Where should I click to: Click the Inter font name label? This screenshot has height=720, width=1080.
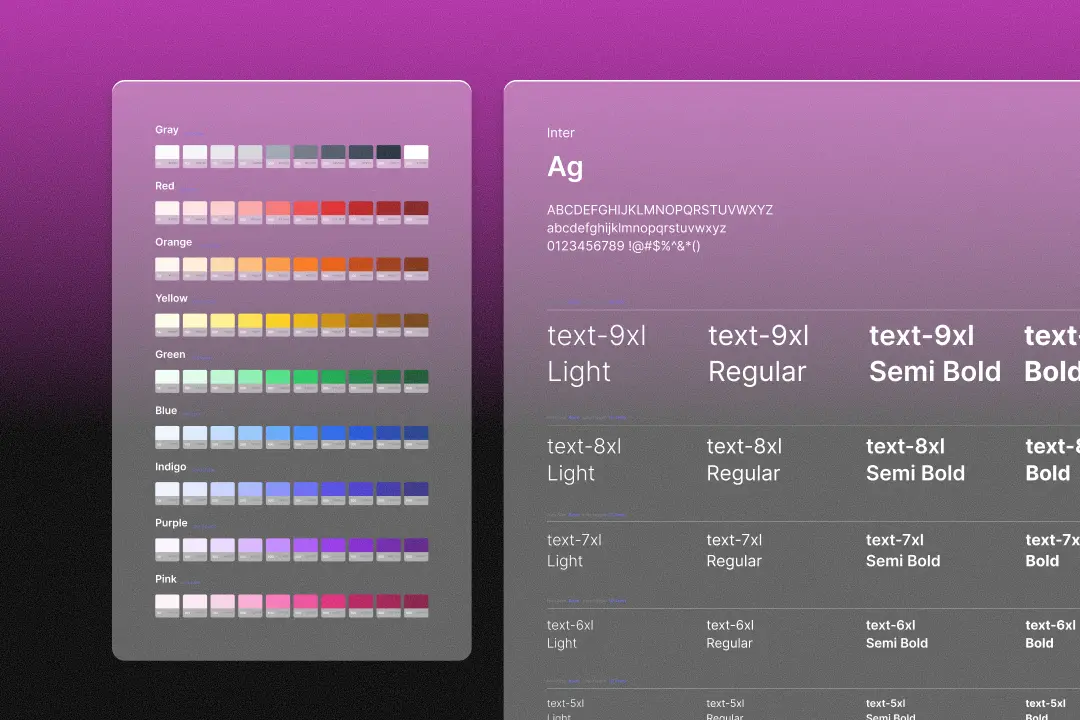click(561, 133)
